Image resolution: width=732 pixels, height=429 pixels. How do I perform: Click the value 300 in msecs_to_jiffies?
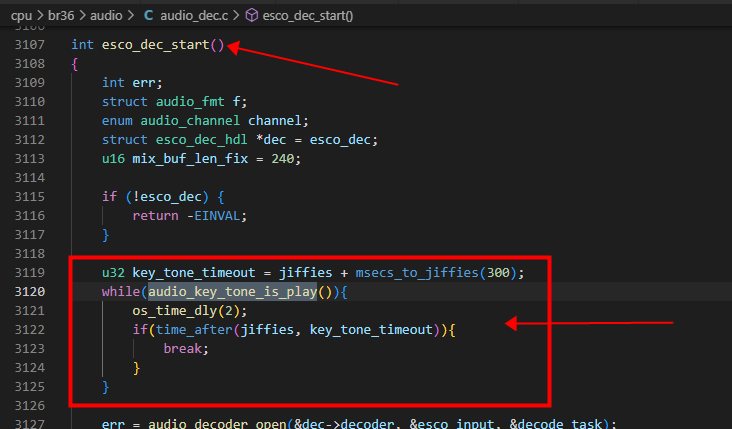498,273
